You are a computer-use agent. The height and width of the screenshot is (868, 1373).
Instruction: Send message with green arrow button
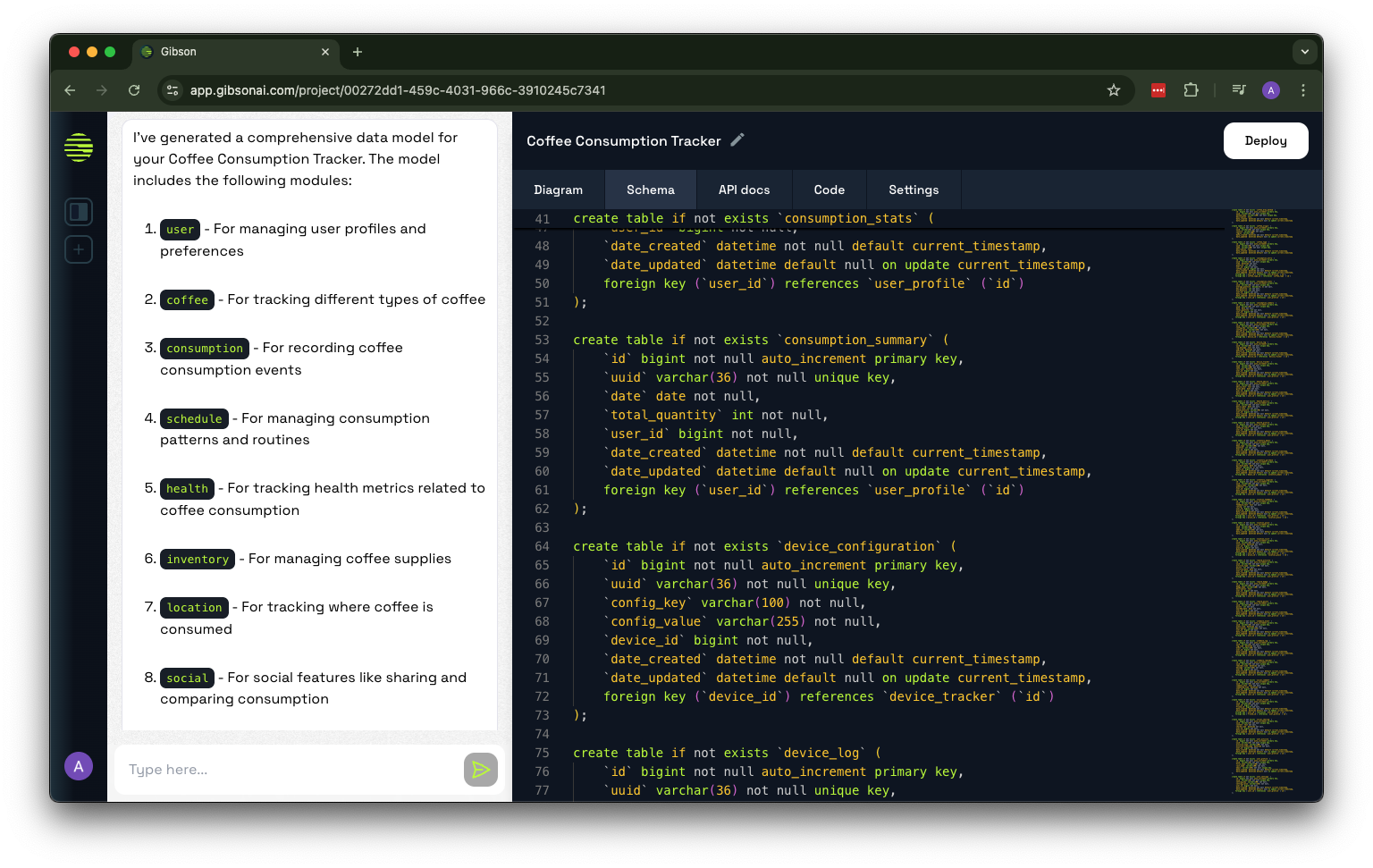(481, 770)
